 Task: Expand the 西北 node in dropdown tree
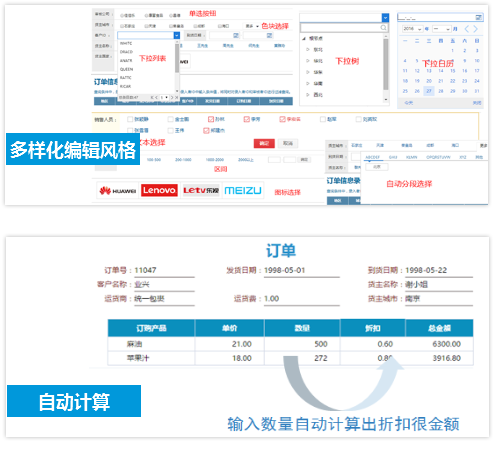click(308, 95)
